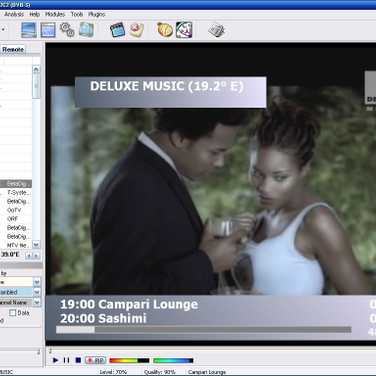Click the 19:00 Campari Lounge listing
Image resolution: width=376 pixels, height=376 pixels.
click(x=129, y=304)
